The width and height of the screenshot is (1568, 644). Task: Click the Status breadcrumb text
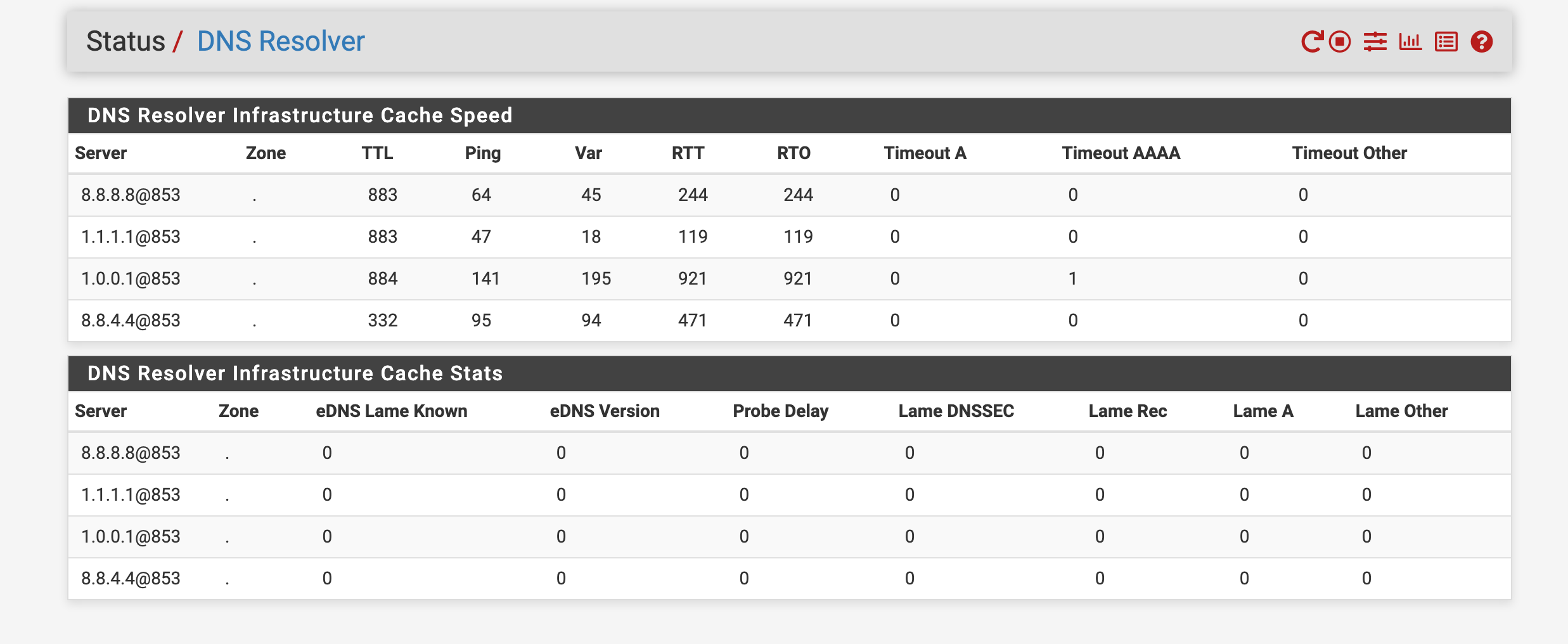click(125, 41)
